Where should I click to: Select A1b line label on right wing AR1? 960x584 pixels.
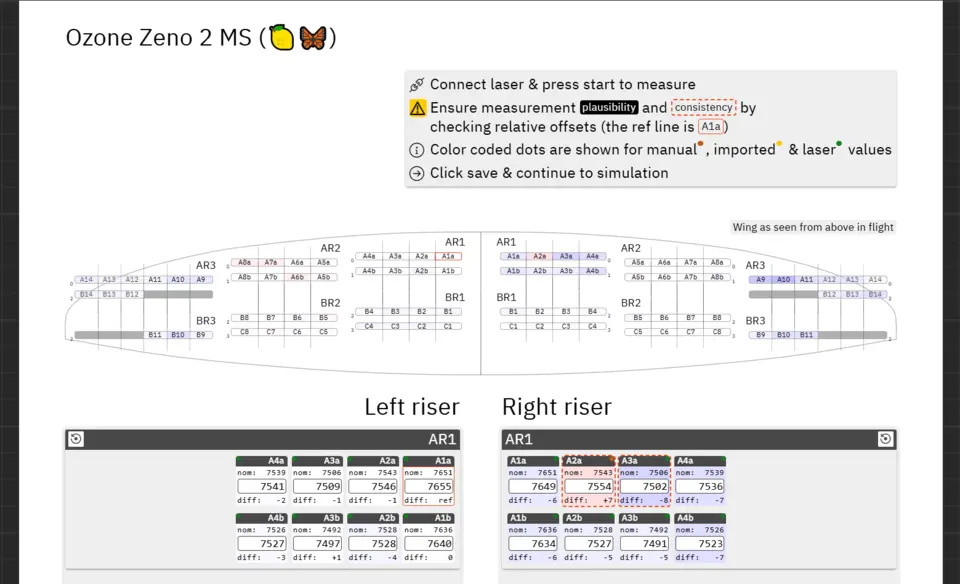(513, 271)
